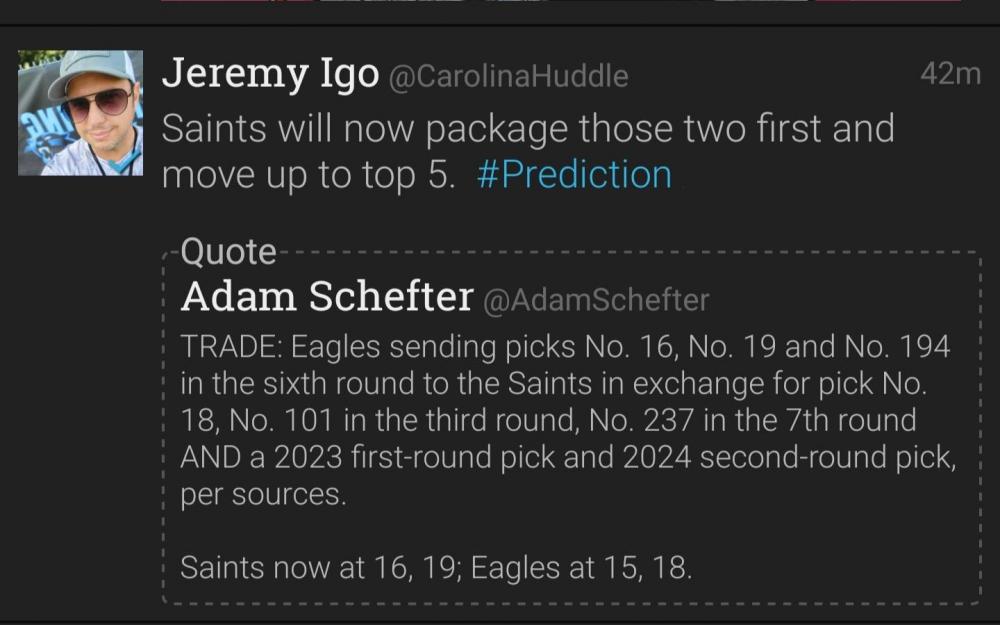Viewport: 1000px width, 625px height.
Task: Click the Jeremy Igo display name
Action: pyautogui.click(x=269, y=75)
